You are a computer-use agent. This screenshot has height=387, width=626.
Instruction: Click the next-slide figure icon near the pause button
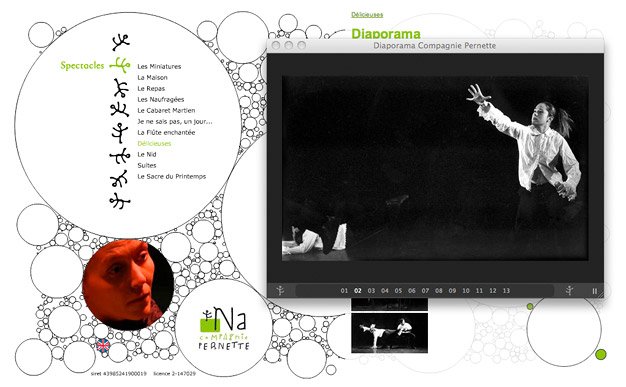click(x=570, y=290)
